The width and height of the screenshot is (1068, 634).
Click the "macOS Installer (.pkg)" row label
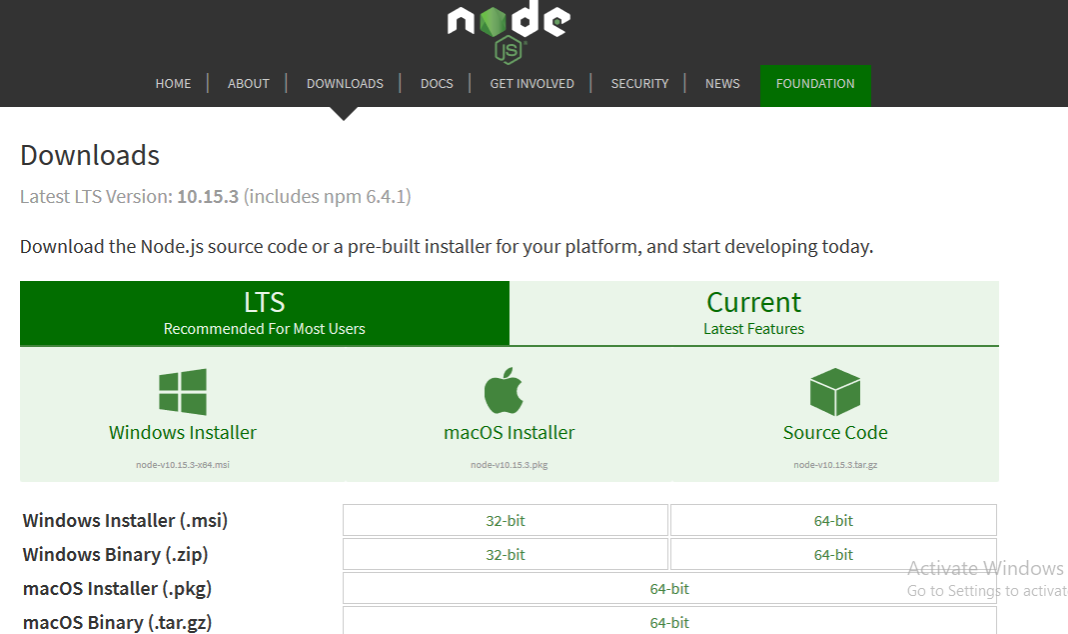click(x=117, y=588)
